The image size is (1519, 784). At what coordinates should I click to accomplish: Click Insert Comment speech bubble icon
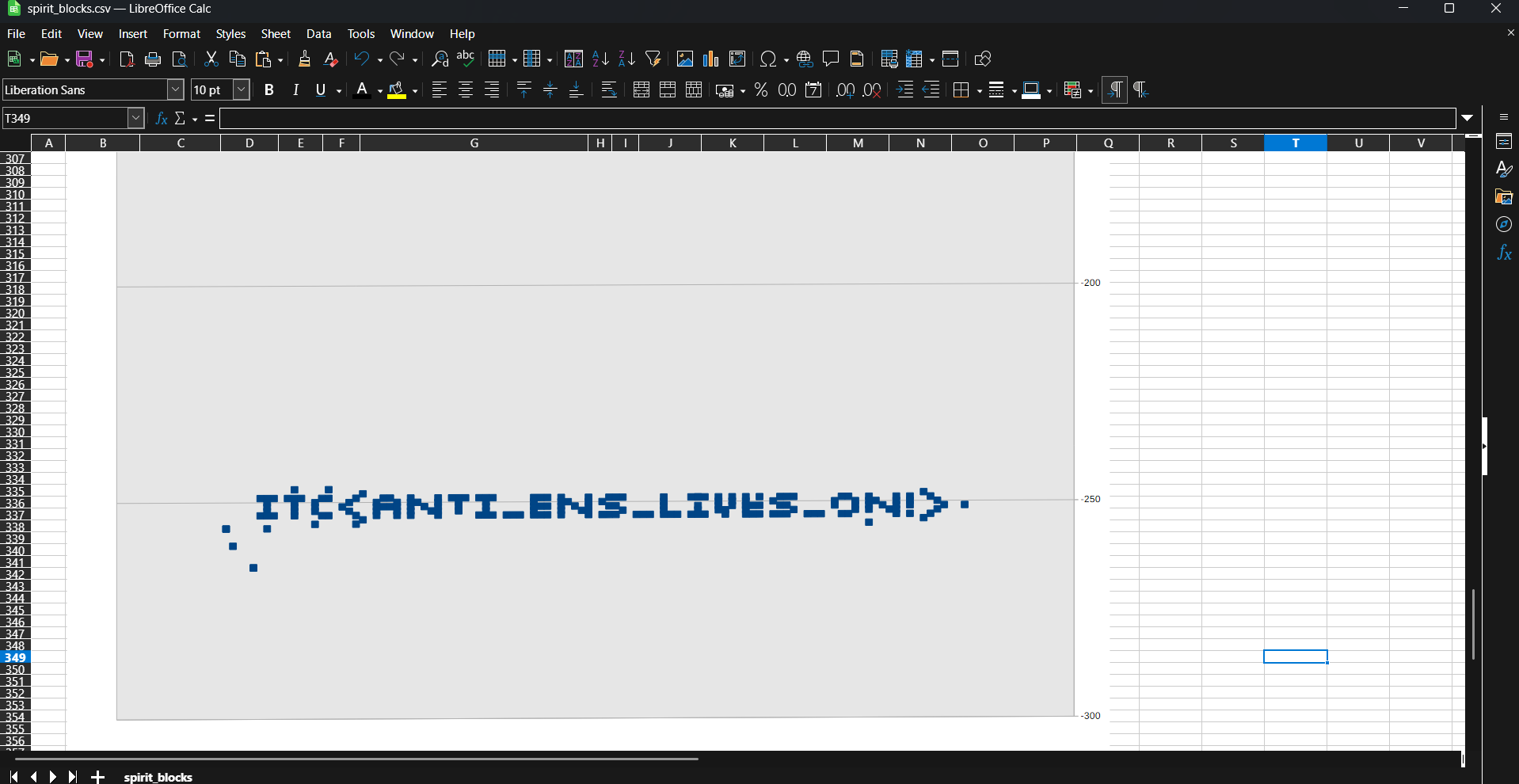click(831, 59)
